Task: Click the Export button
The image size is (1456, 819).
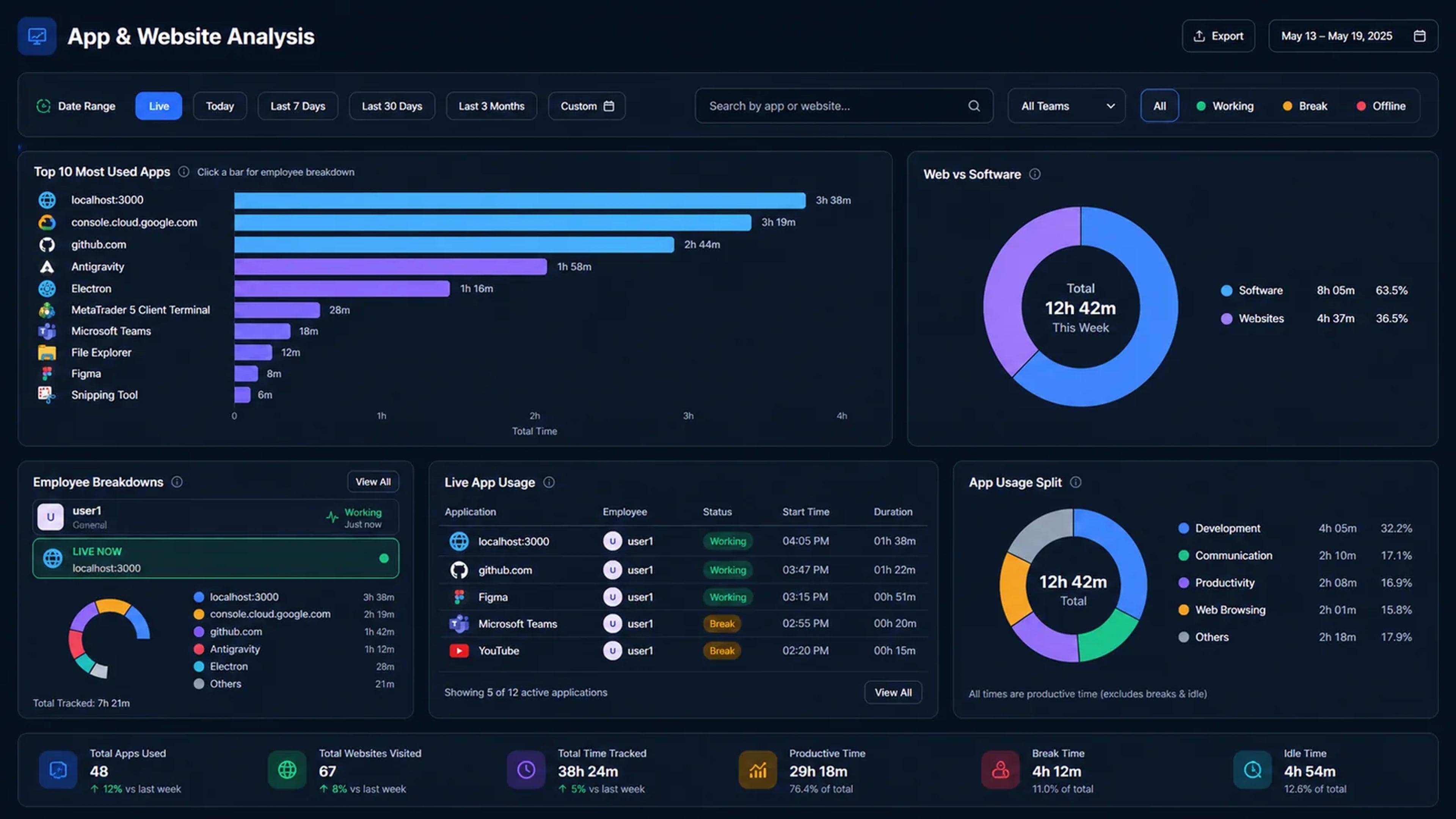Action: coord(1218,36)
